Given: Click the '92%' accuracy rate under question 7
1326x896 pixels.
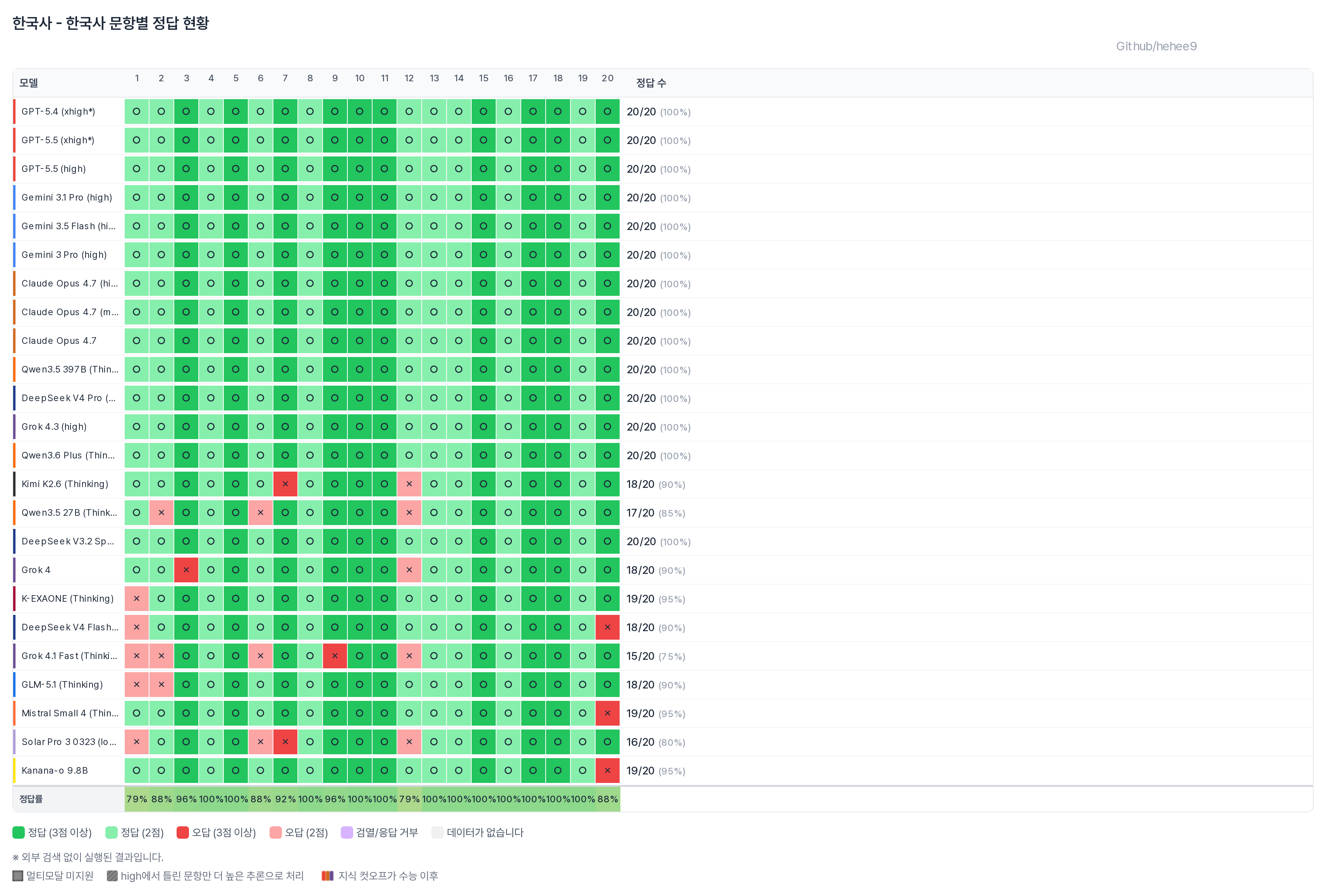Looking at the screenshot, I should coord(285,799).
